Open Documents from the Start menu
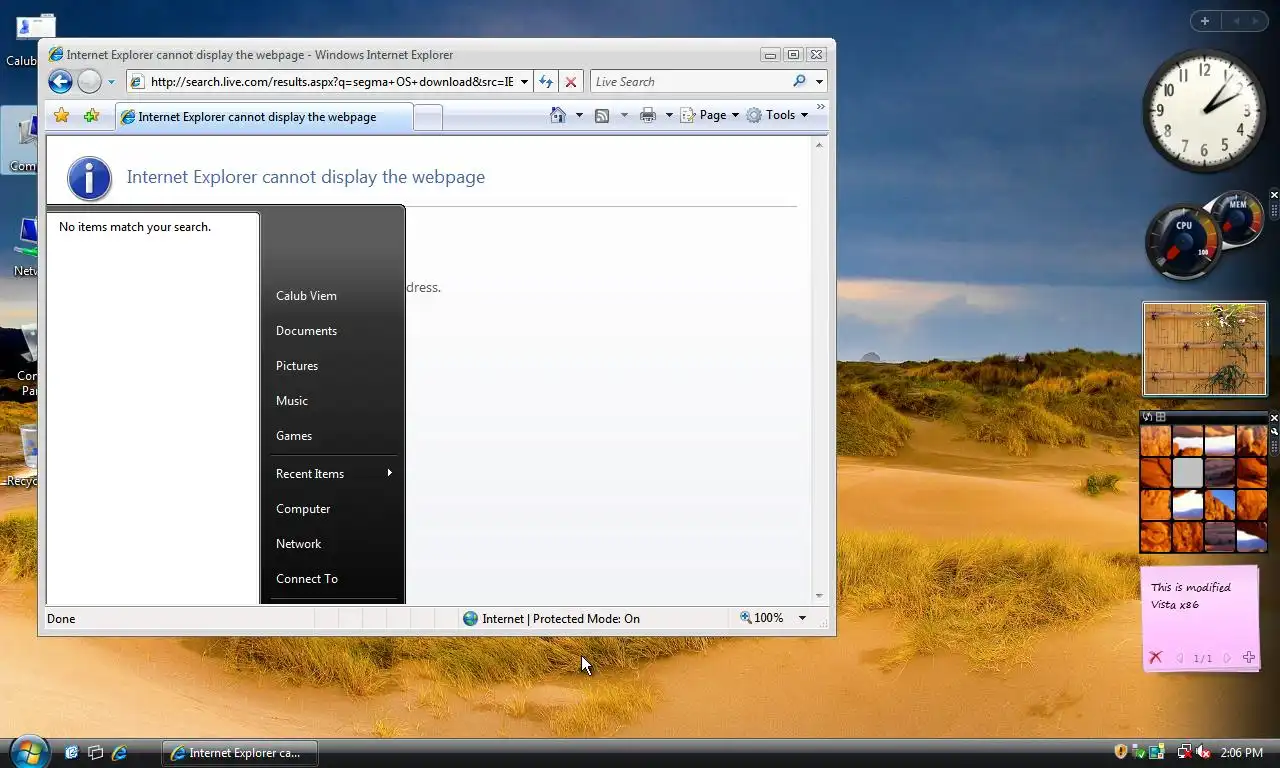The image size is (1280, 768). 306,331
